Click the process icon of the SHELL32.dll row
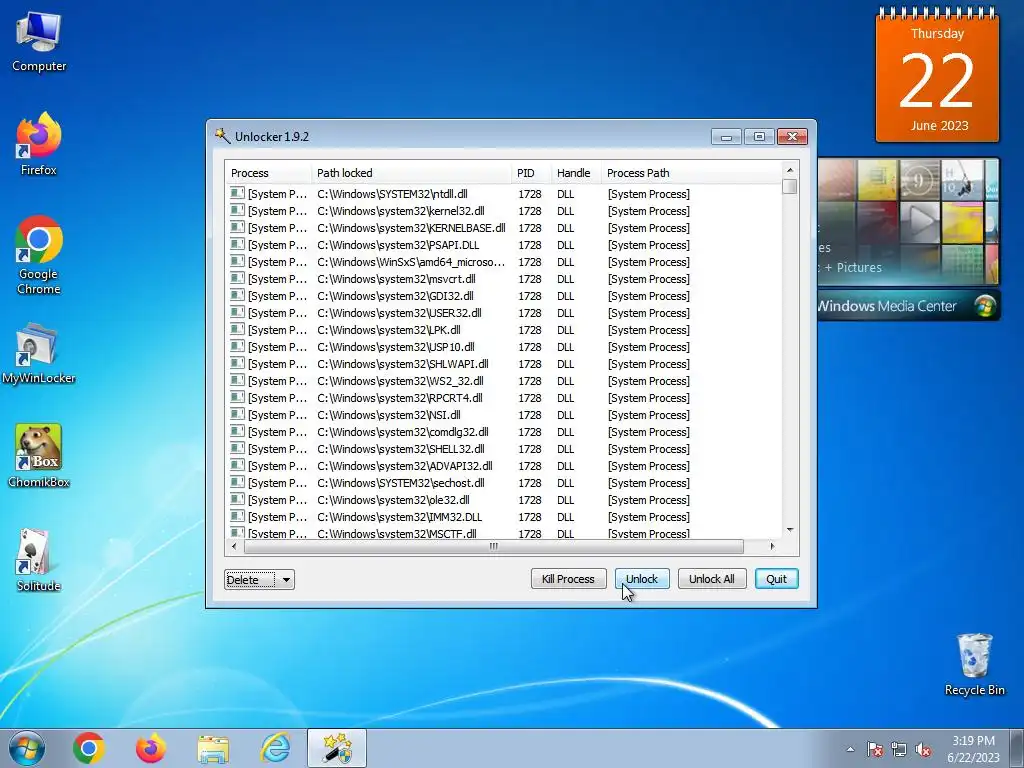 click(x=237, y=448)
